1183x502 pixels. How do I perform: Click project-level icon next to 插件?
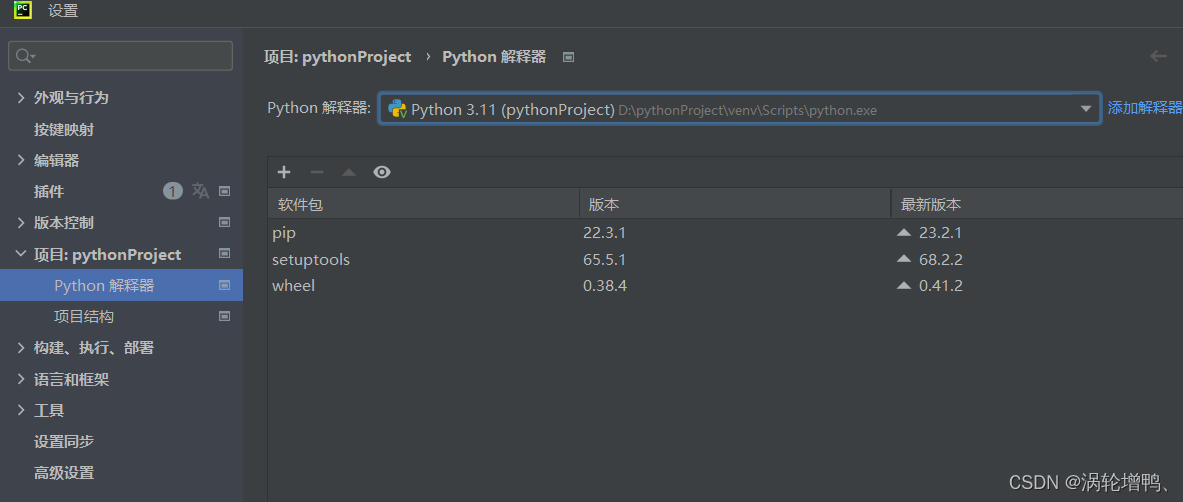[224, 192]
